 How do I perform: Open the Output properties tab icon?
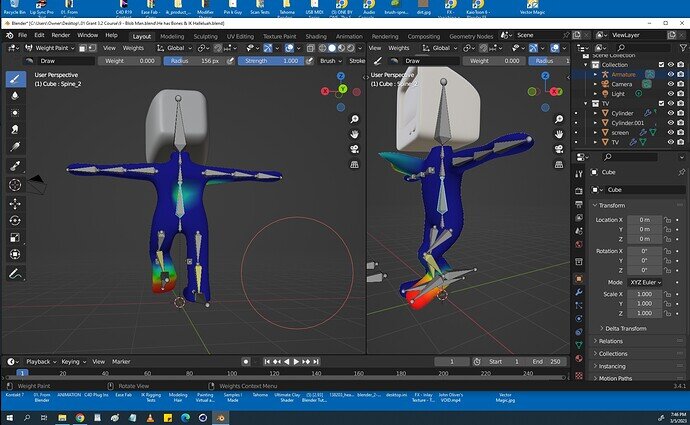tap(579, 204)
